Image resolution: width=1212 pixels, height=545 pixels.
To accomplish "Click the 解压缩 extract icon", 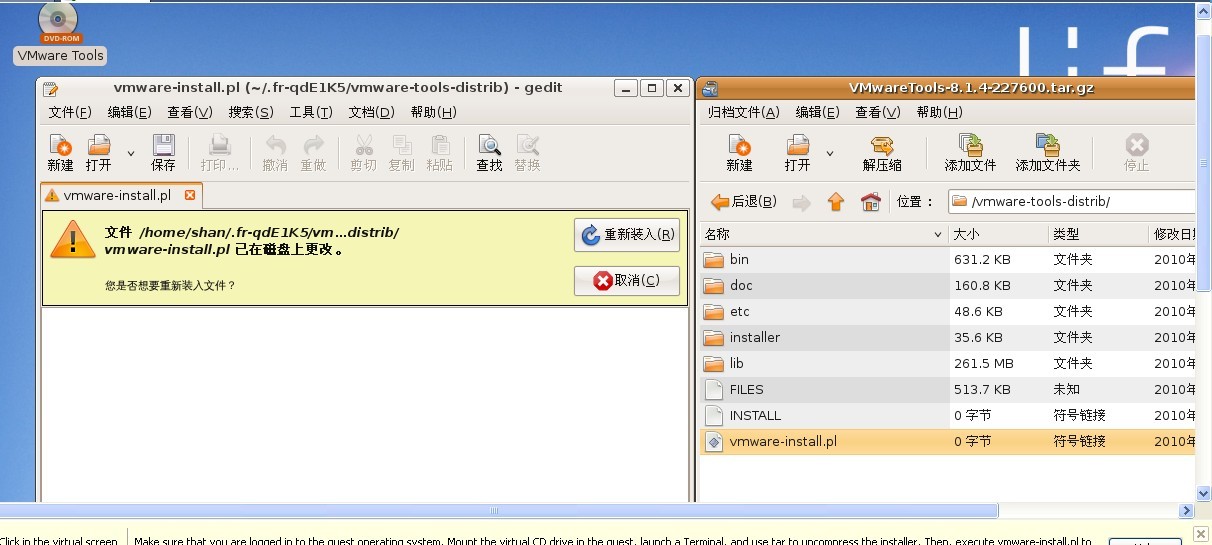I will (x=882, y=153).
